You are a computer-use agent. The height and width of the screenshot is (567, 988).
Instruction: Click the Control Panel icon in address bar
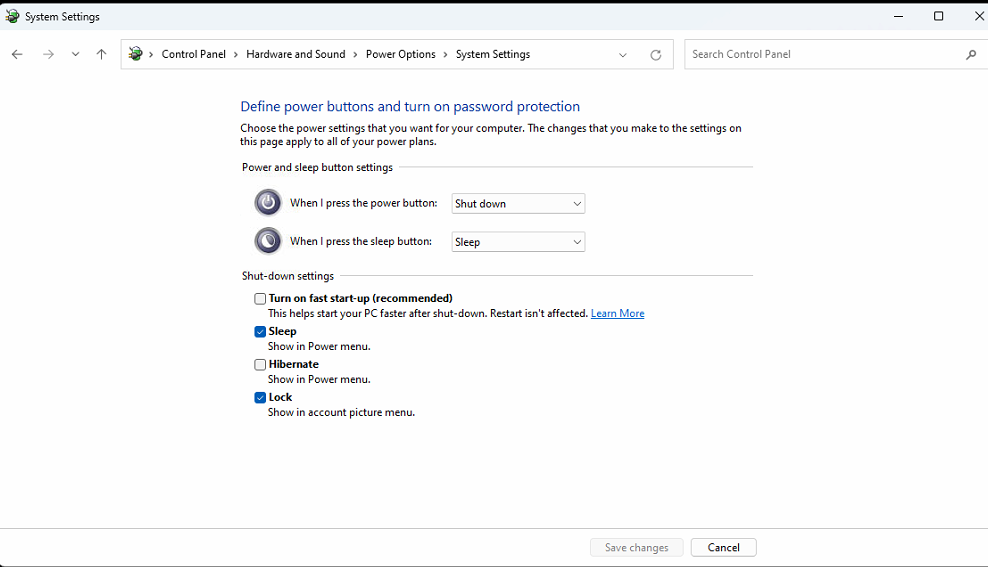(x=135, y=54)
